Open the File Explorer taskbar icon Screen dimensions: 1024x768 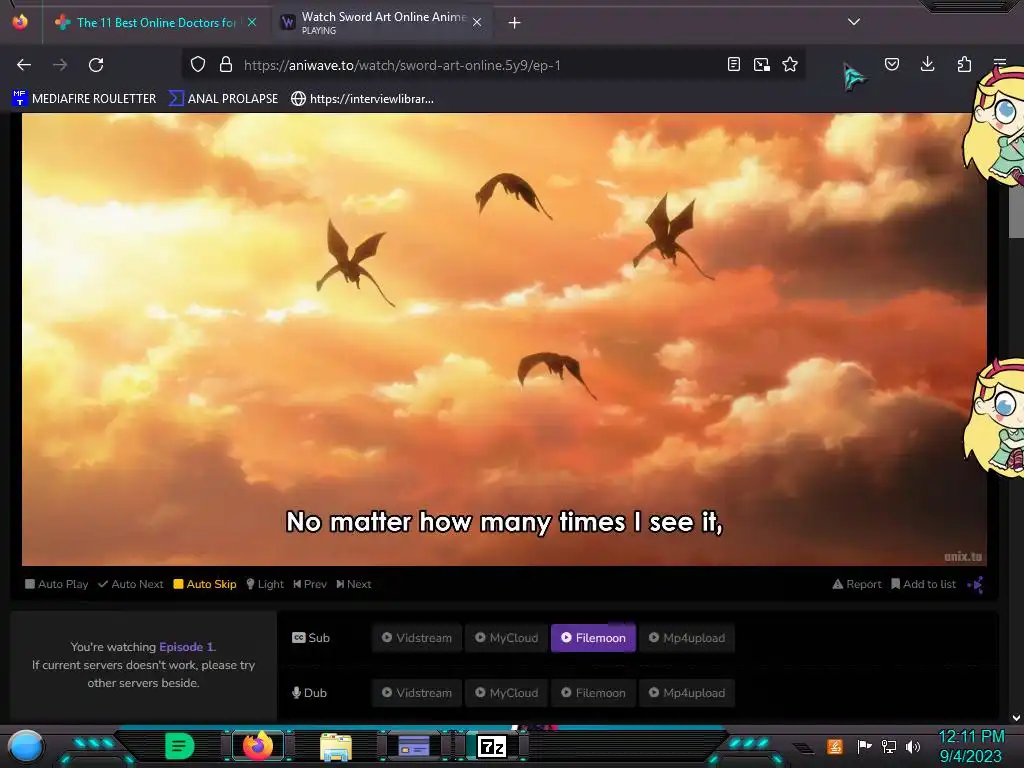[336, 746]
